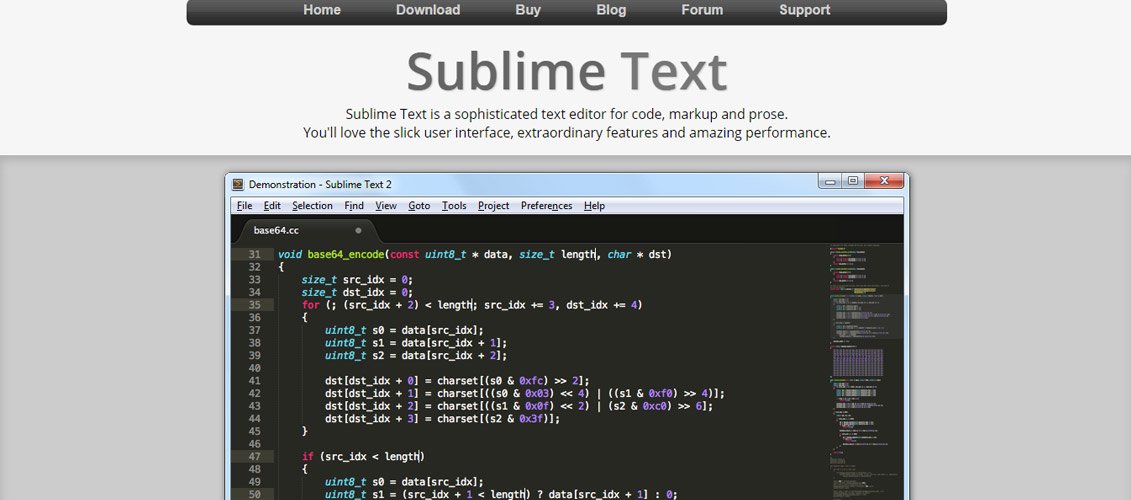Open the Find menu

[x=354, y=206]
